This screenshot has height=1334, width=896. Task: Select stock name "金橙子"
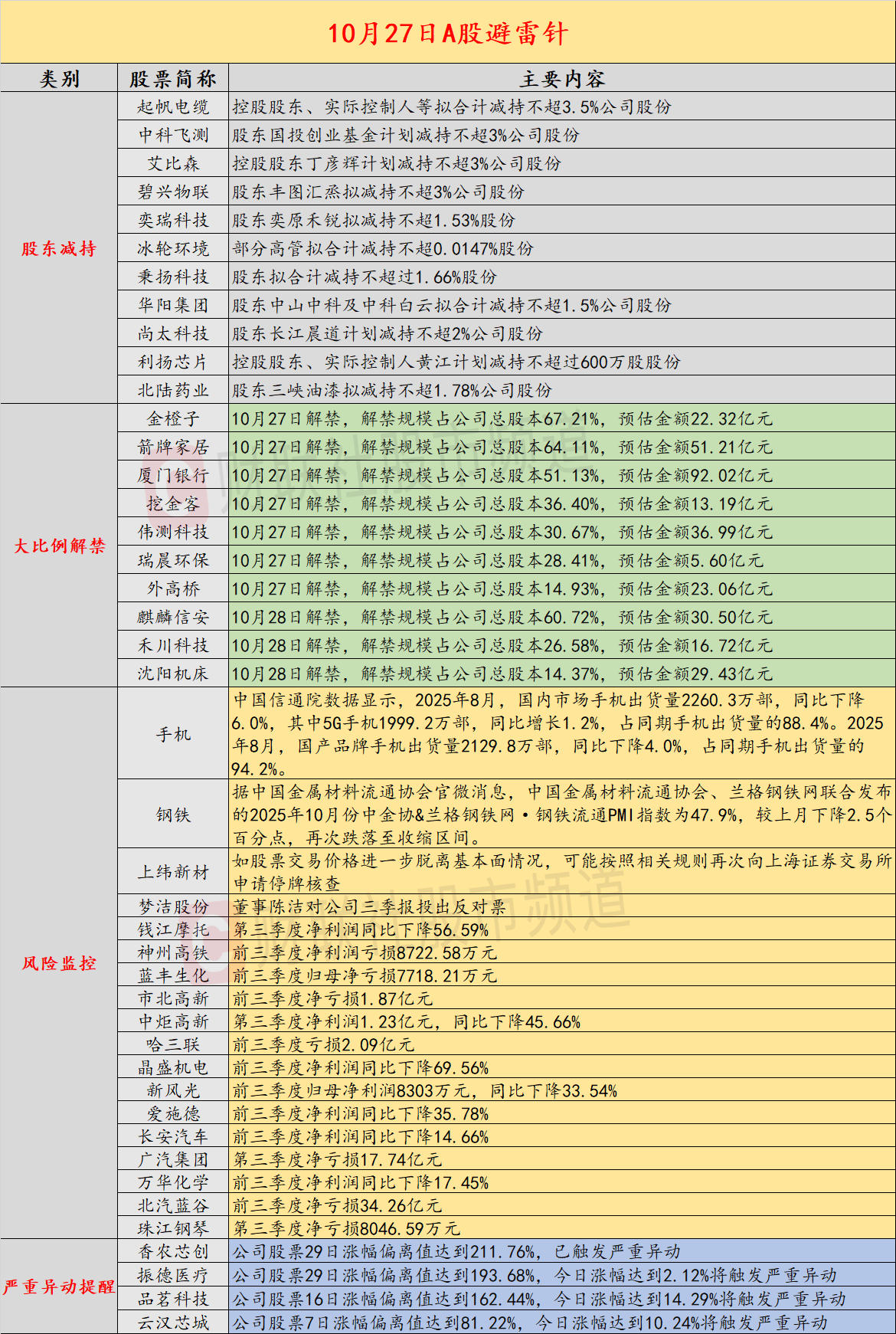(x=173, y=419)
